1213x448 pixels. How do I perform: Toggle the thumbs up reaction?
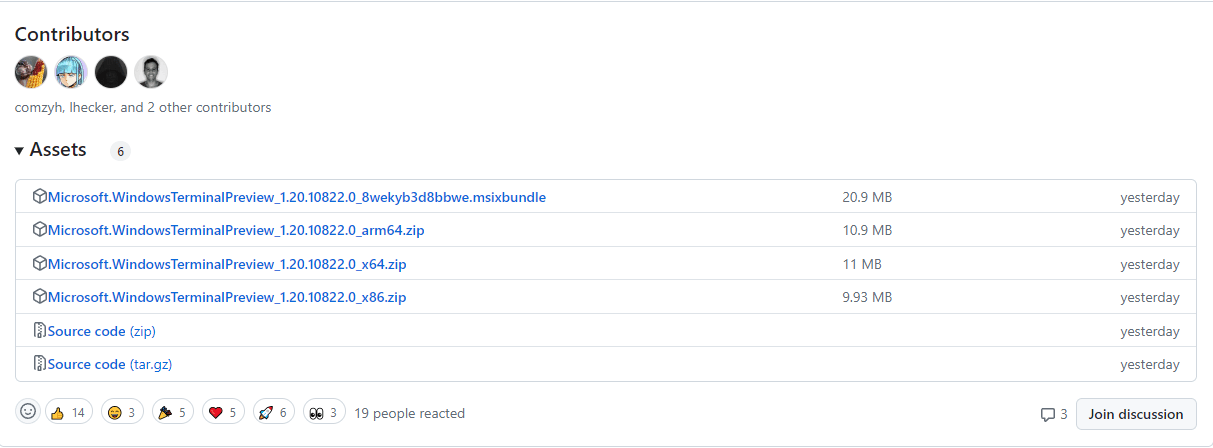click(68, 412)
